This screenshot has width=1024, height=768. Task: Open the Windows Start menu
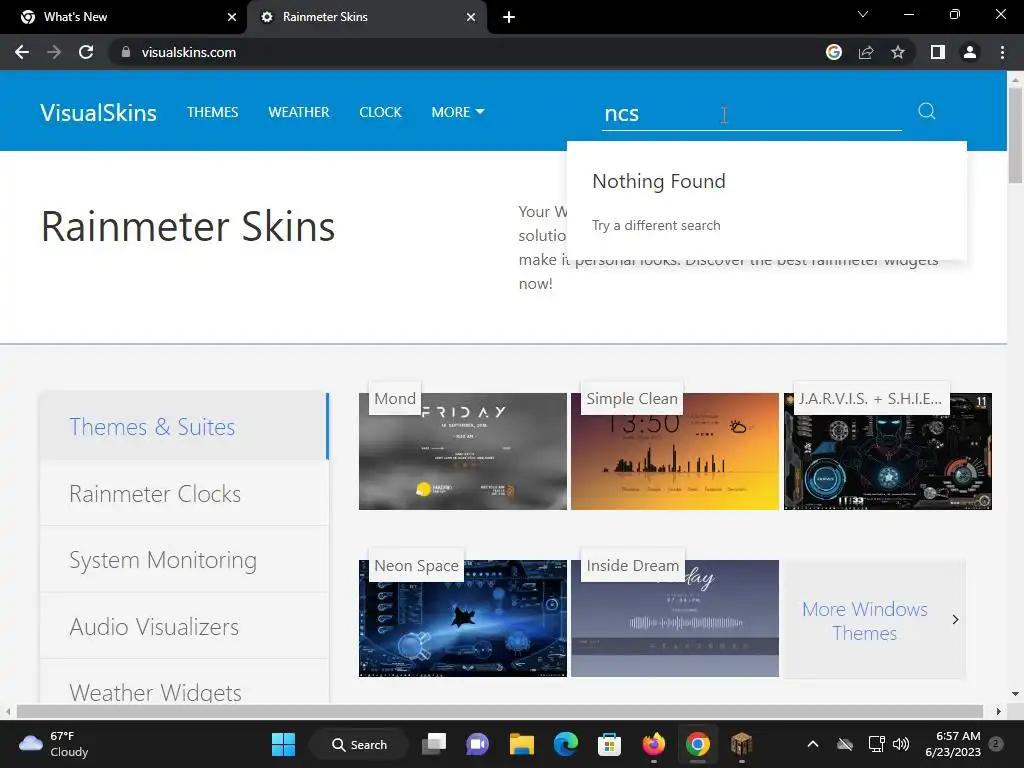[x=283, y=744]
